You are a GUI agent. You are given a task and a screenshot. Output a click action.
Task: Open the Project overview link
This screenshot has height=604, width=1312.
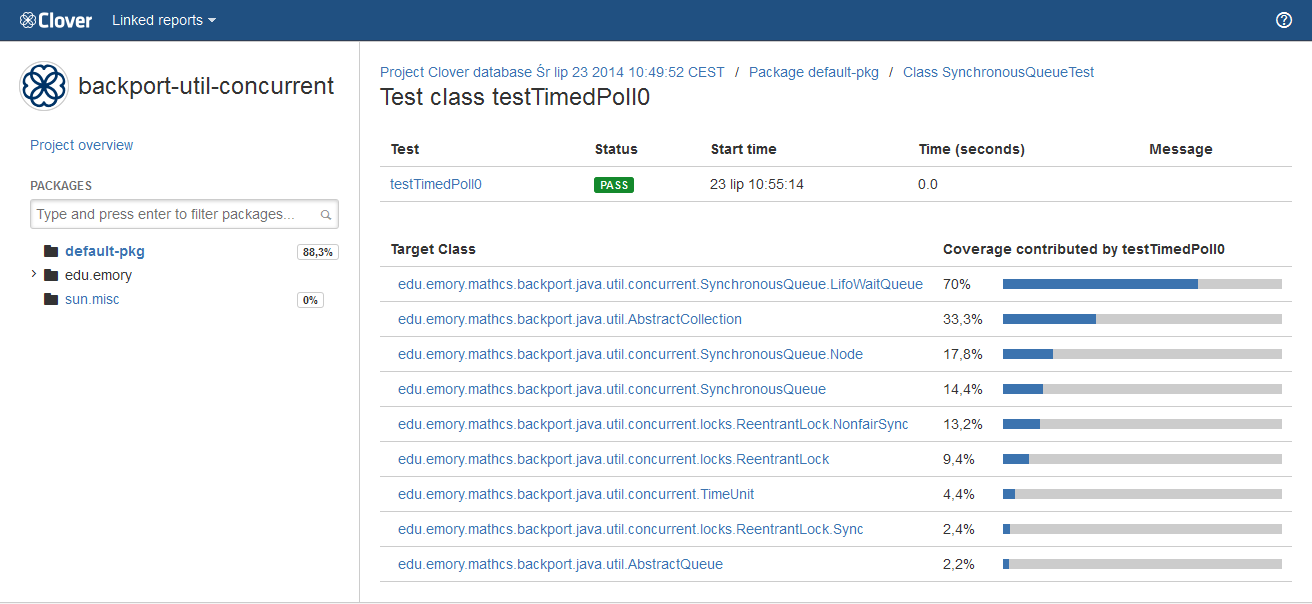[81, 145]
